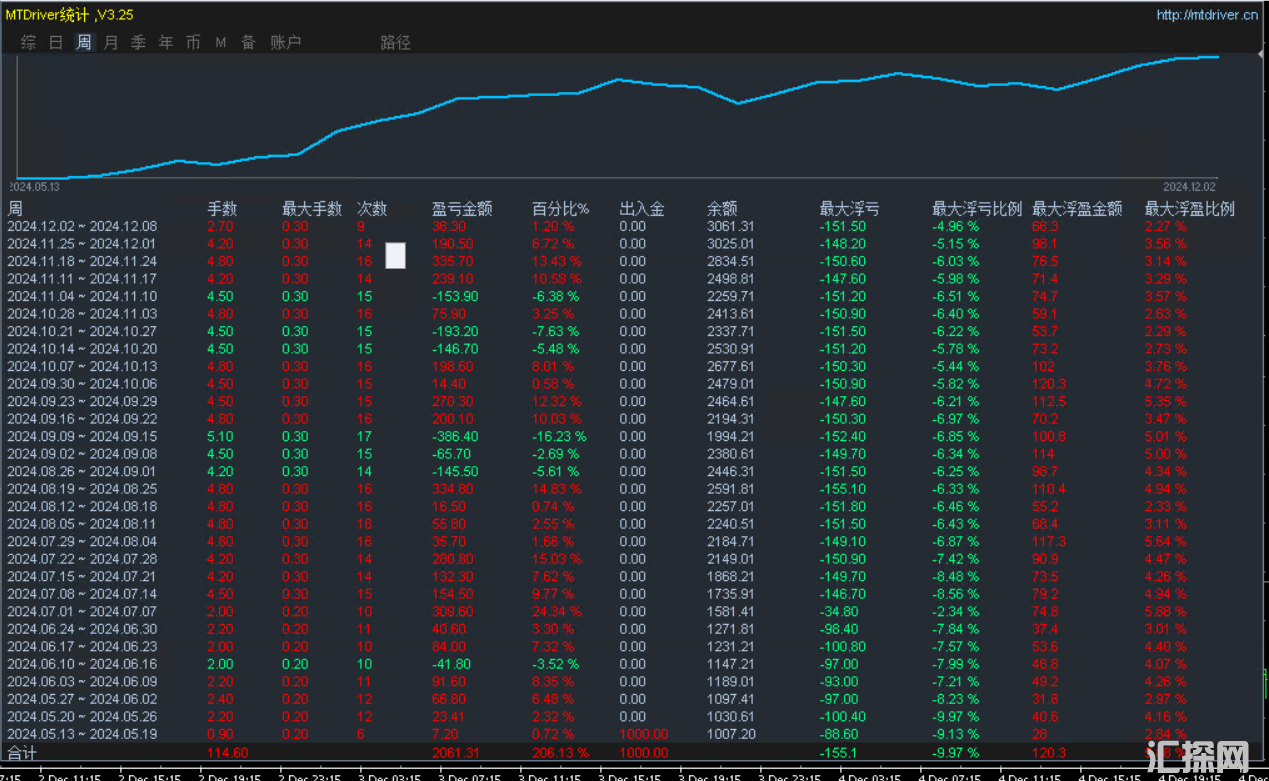
Task: Open the mtdriver.cn website link
Action: (1207, 15)
